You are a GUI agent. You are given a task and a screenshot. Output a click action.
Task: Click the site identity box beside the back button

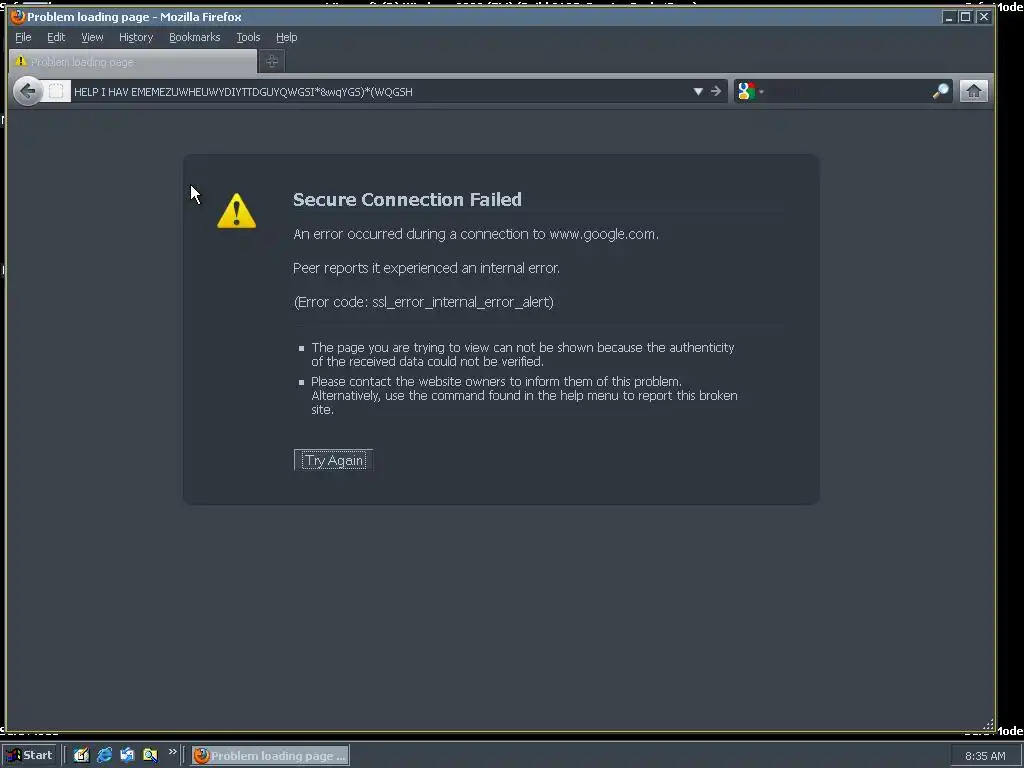[x=56, y=91]
